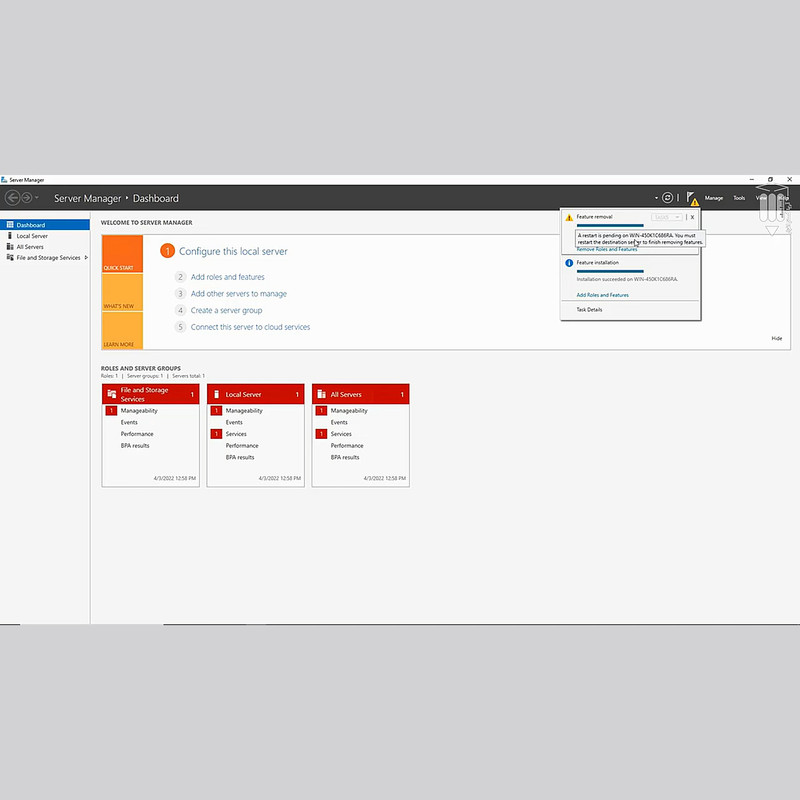This screenshot has width=800, height=800.
Task: Click the Feature removal progress bar
Action: pyautogui.click(x=610, y=226)
